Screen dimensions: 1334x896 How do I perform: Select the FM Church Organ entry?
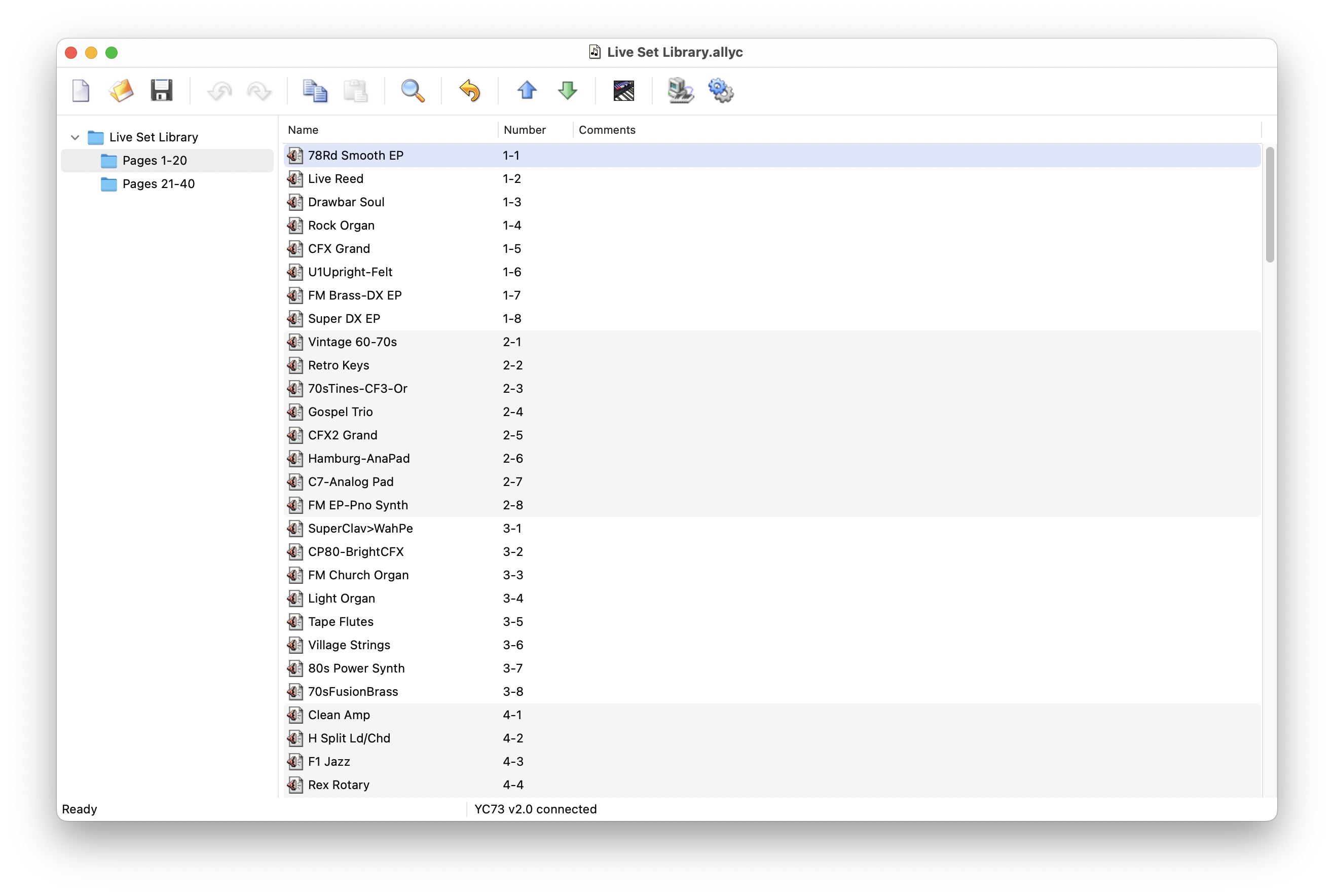pos(358,575)
